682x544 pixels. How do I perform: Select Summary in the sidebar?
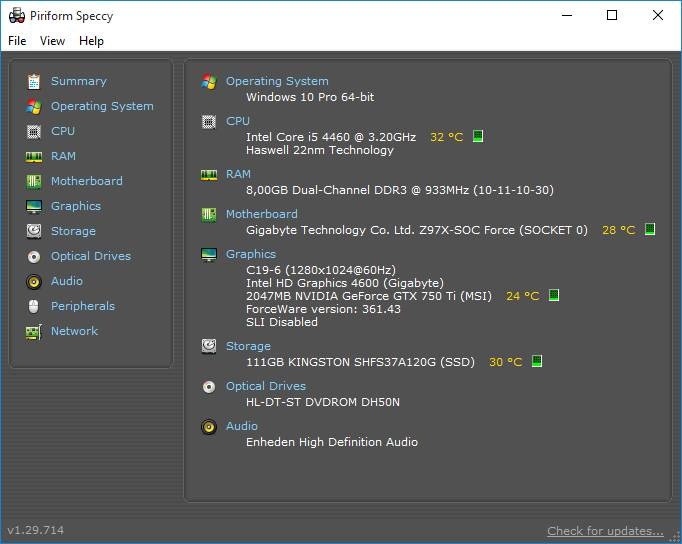pyautogui.click(x=79, y=81)
